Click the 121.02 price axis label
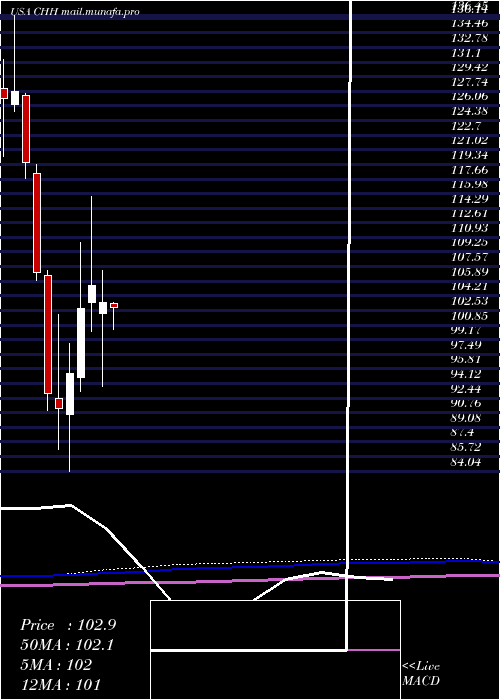Screen dimensions: 500x700 tap(470, 140)
